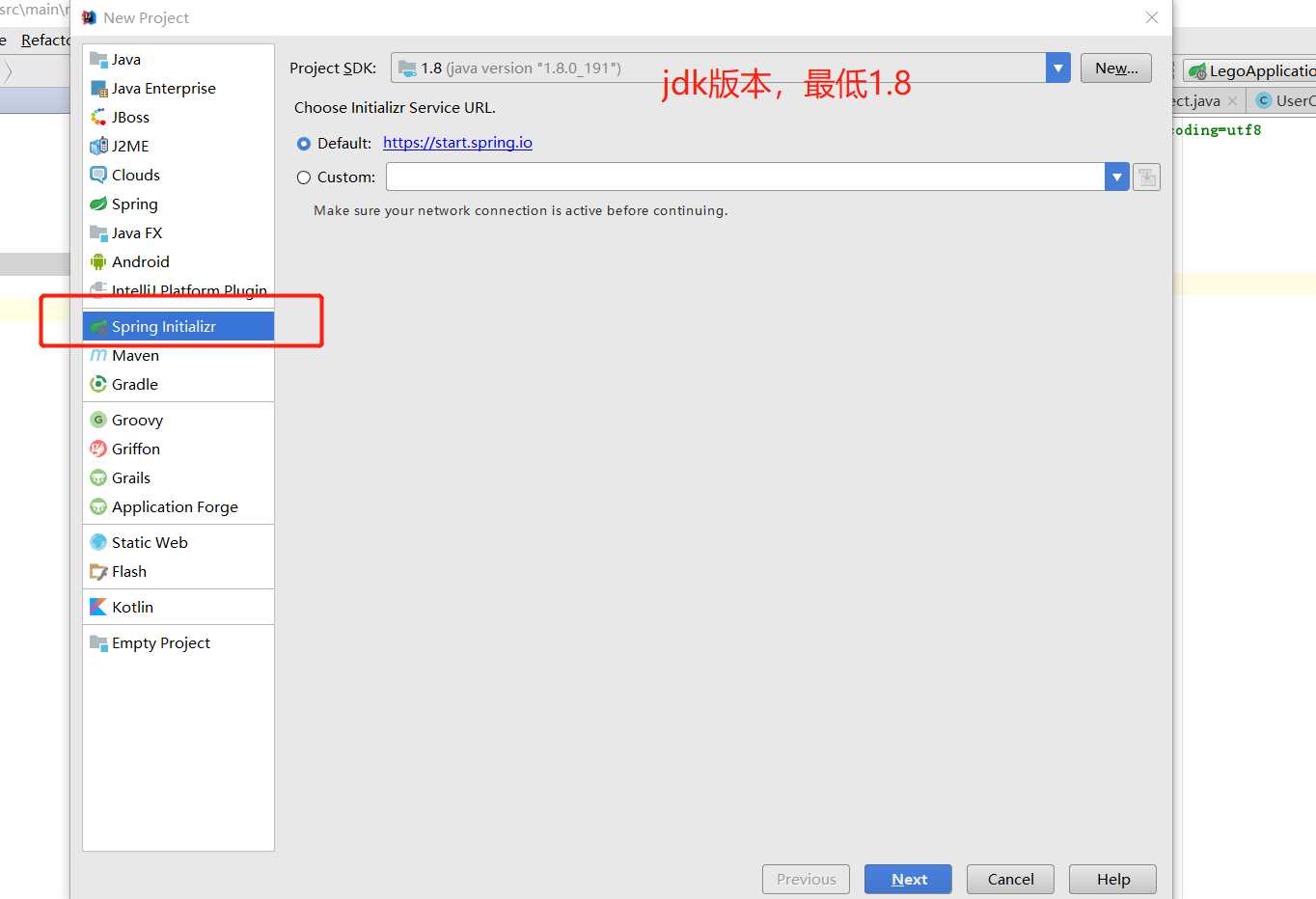This screenshot has width=1316, height=899.
Task: Select the Maven list entry
Action: pos(178,356)
